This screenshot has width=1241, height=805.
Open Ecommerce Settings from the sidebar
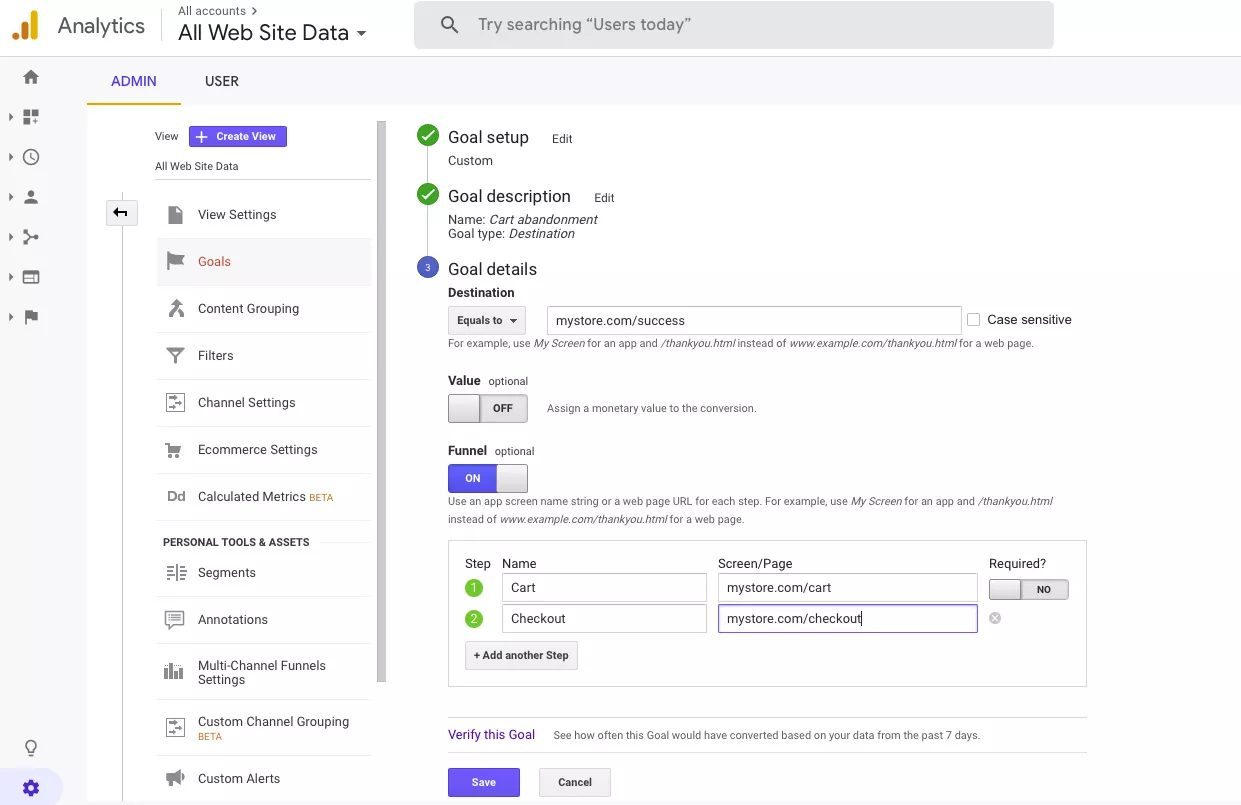[x=257, y=450]
